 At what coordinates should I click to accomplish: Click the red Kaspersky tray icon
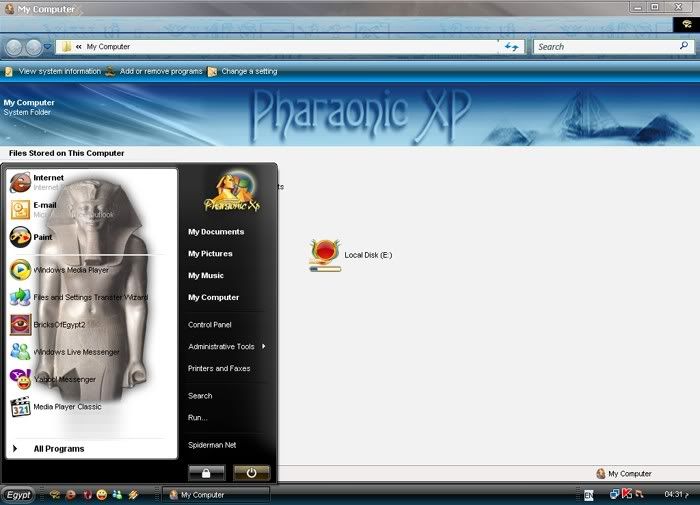click(x=627, y=494)
